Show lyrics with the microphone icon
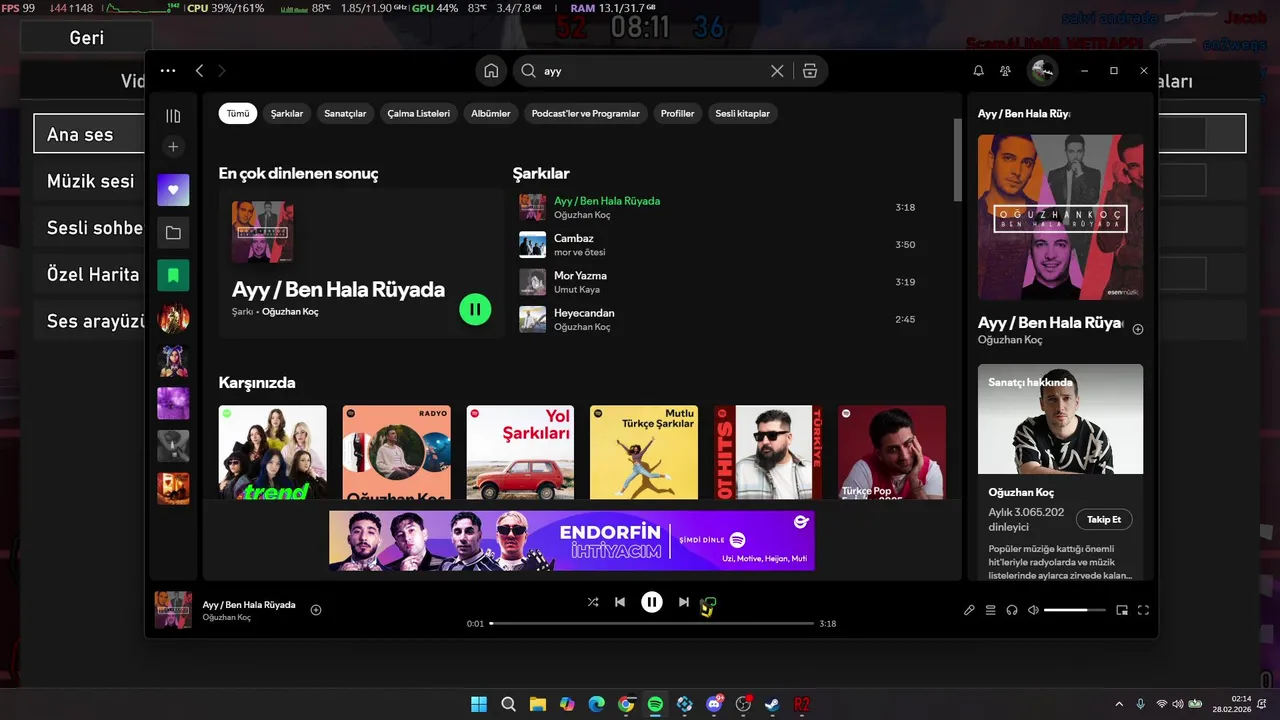The image size is (1280, 720). point(969,610)
